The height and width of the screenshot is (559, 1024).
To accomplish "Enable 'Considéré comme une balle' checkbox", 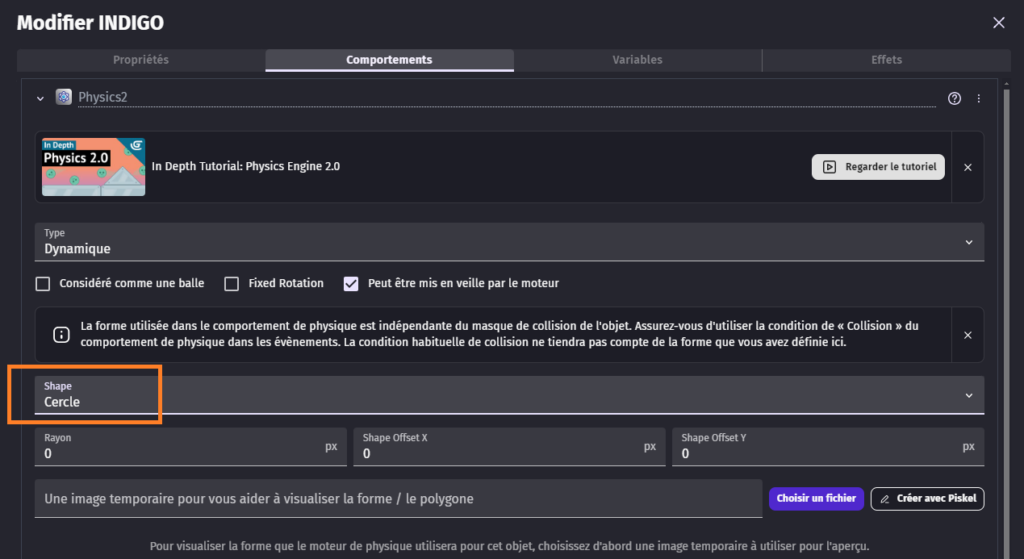I will pyautogui.click(x=43, y=283).
